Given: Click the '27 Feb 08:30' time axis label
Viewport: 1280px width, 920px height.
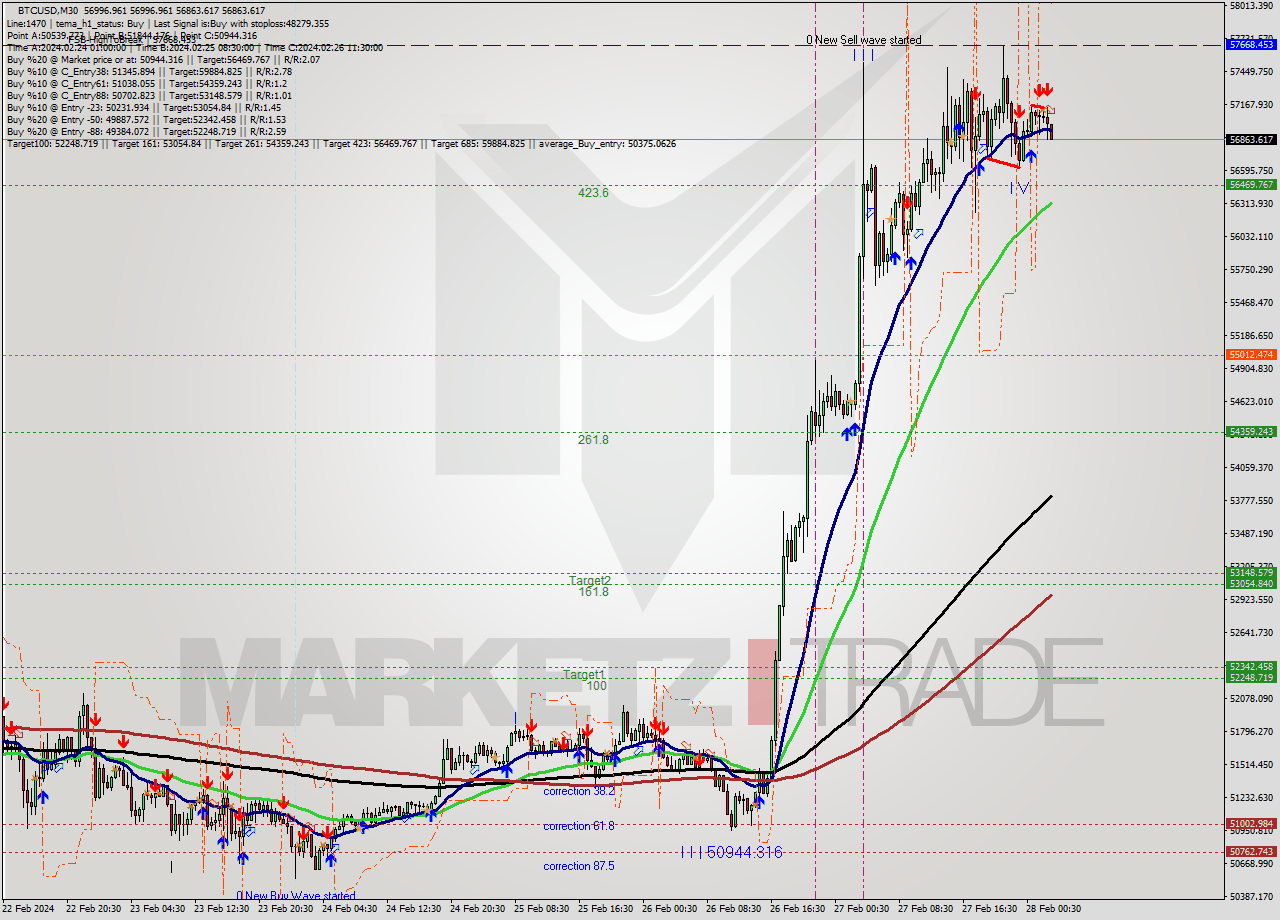Looking at the screenshot, I should pyautogui.click(x=926, y=909).
